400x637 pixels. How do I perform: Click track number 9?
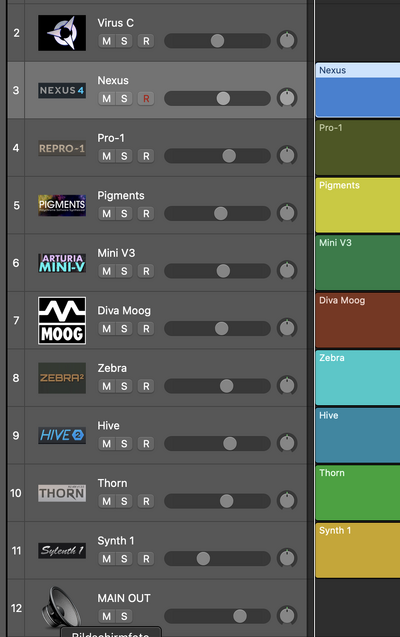tap(16, 436)
